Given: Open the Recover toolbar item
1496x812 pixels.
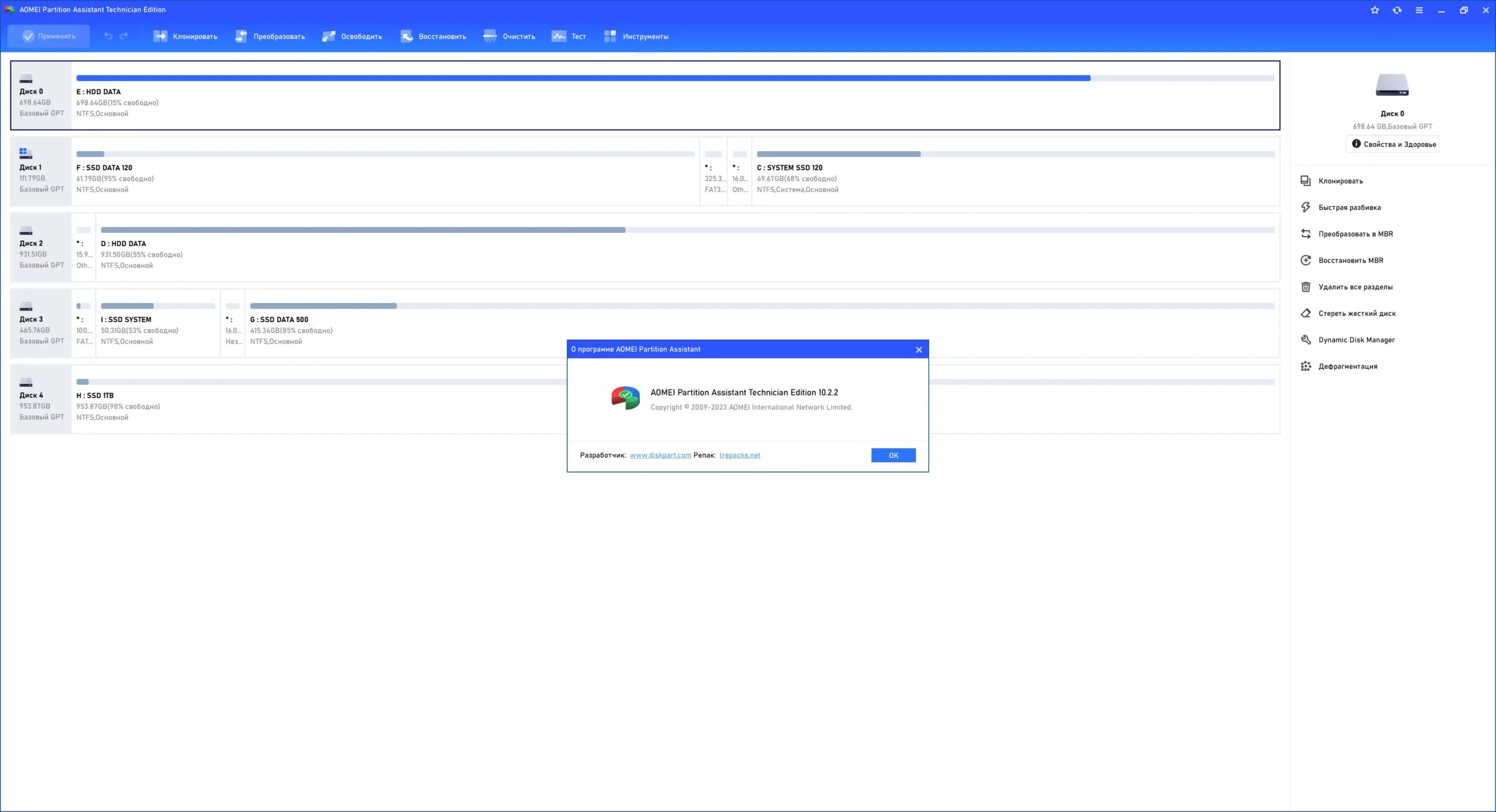Looking at the screenshot, I should click(433, 36).
